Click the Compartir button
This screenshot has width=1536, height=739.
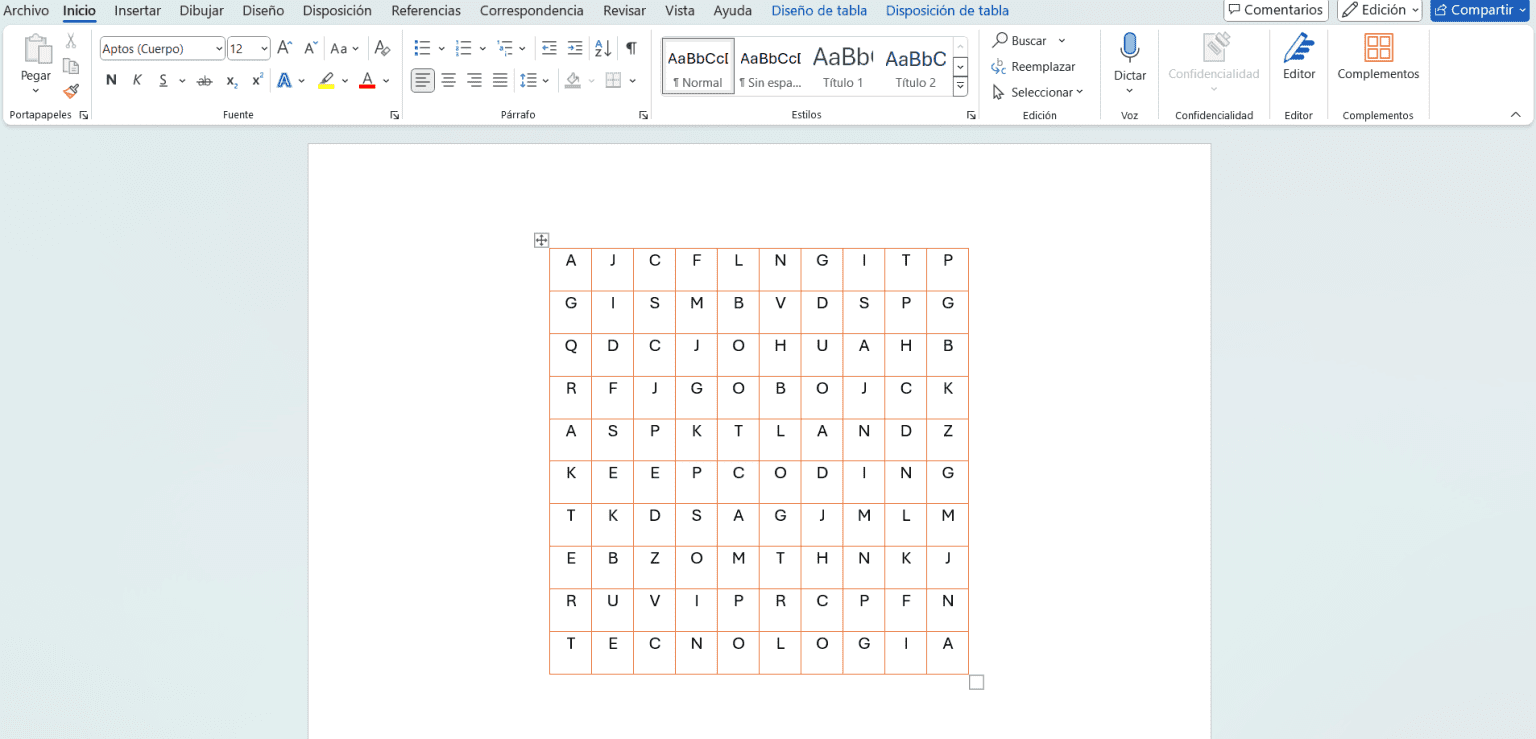[1480, 10]
